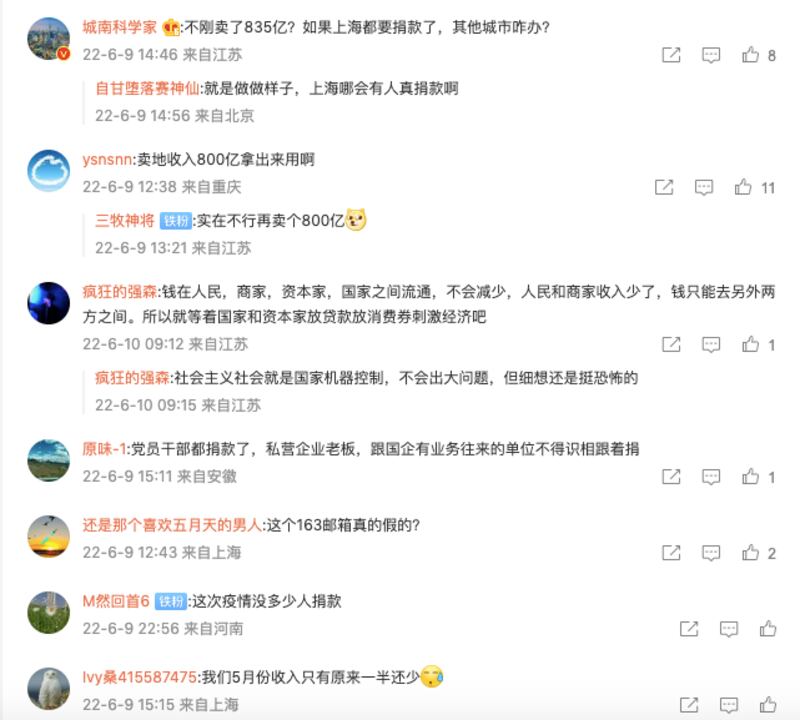This screenshot has width=800, height=720.
Task: Share ysnsnn's comment about 800亿
Action: [664, 187]
